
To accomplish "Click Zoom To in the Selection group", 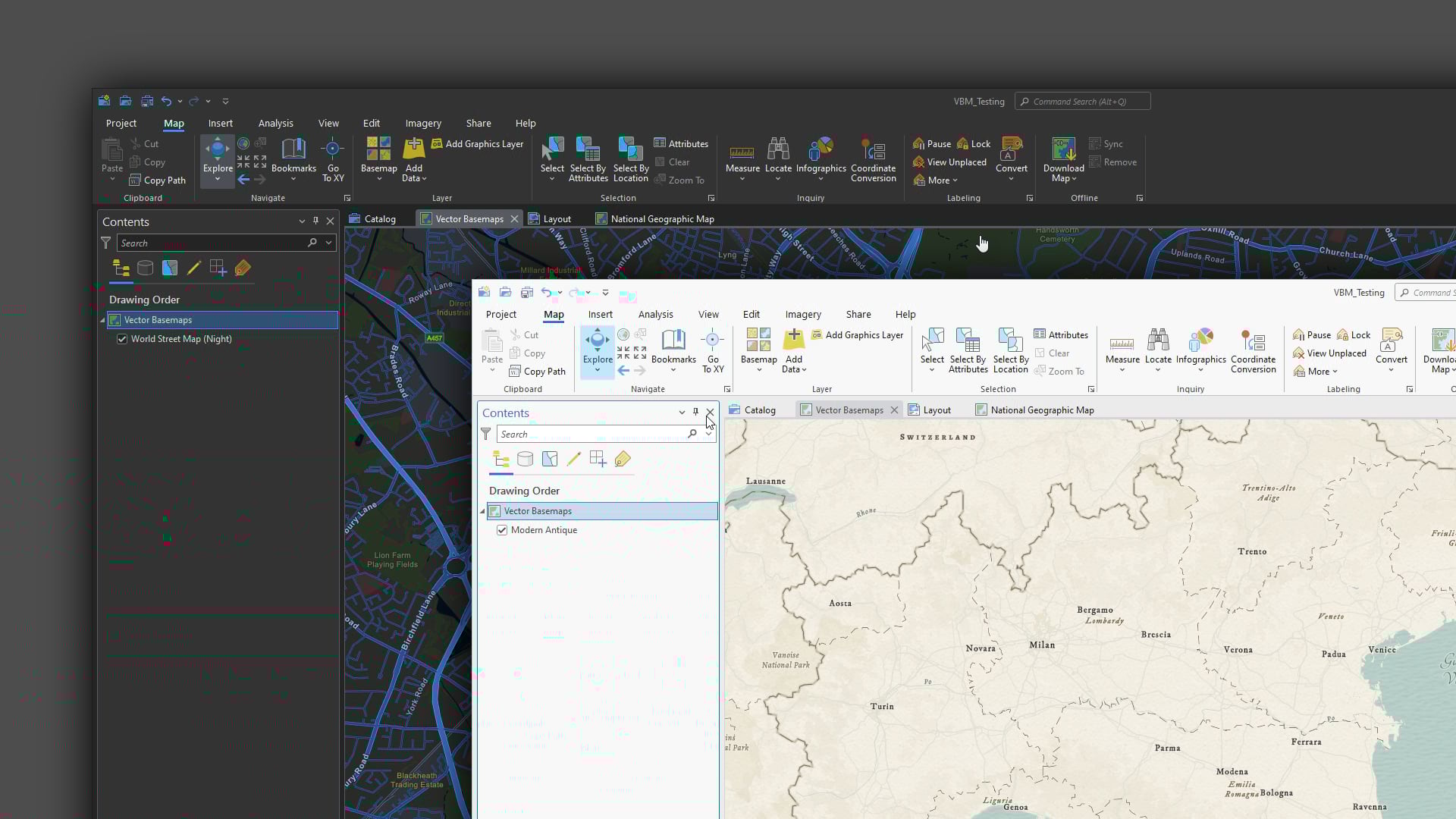I will [x=1060, y=371].
